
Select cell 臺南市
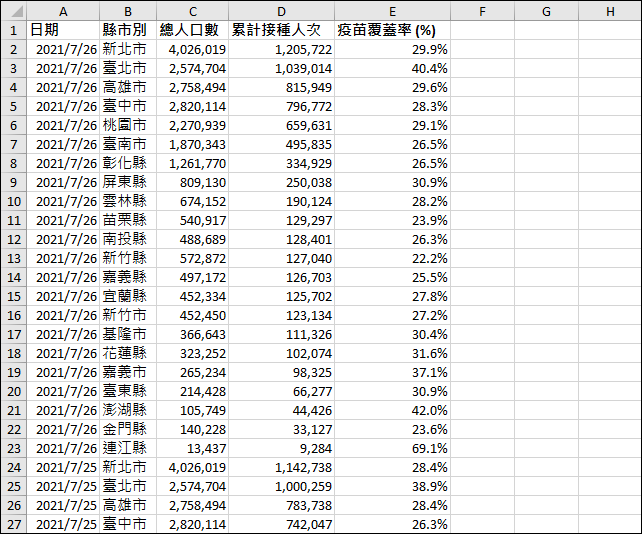pyautogui.click(x=128, y=144)
